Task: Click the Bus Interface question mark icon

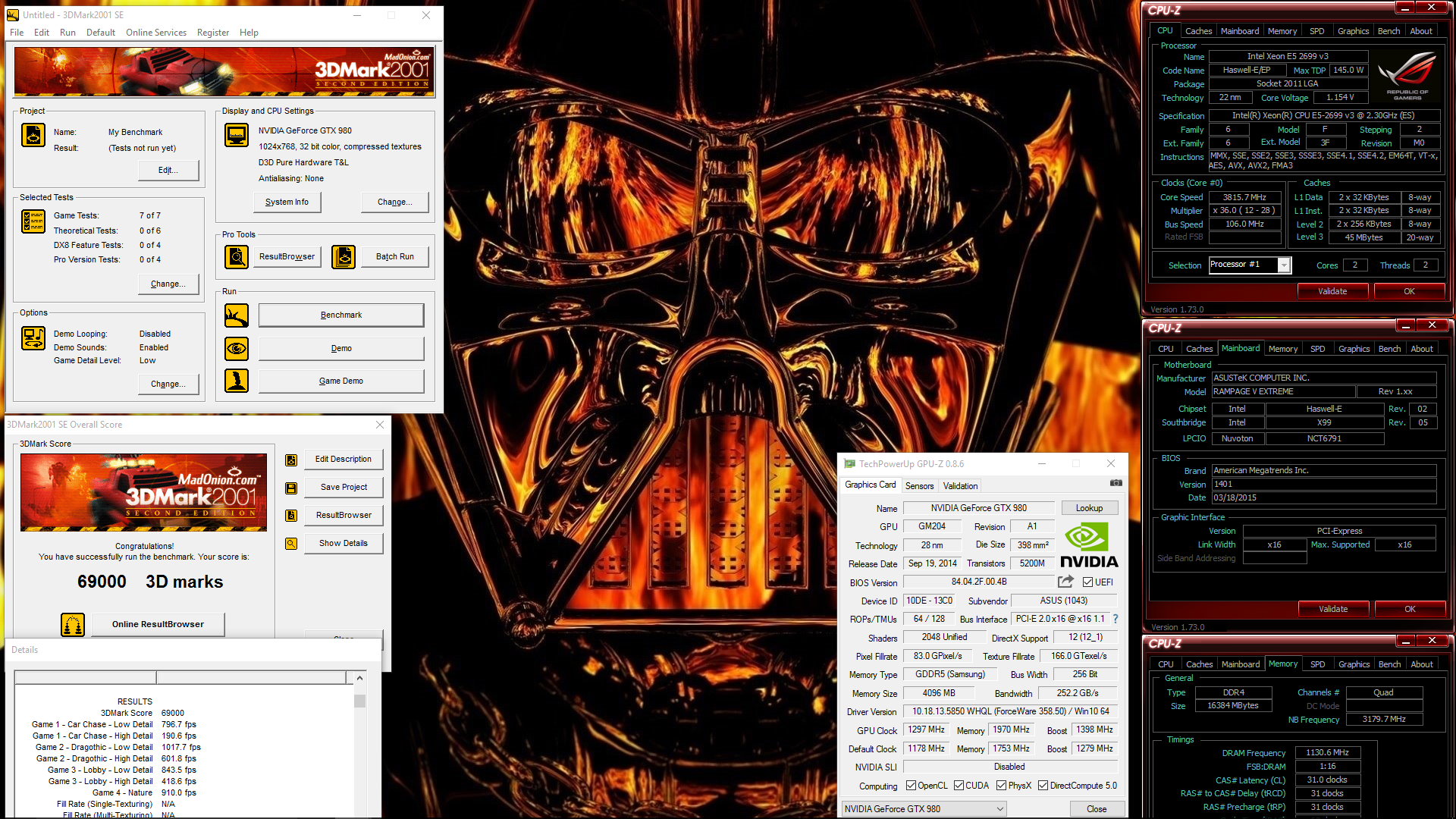Action: pos(1116,619)
